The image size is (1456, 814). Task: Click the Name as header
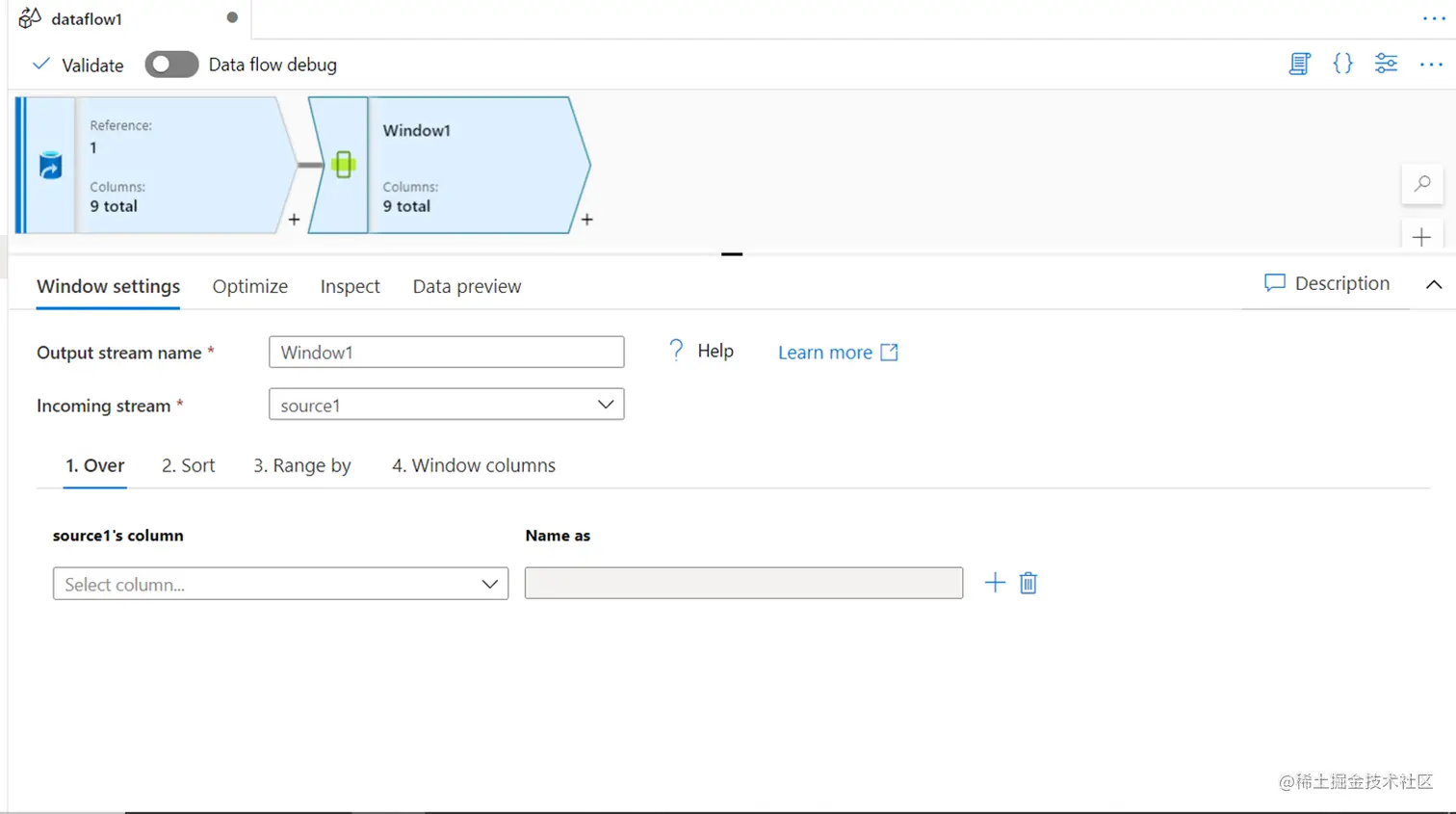[558, 536]
